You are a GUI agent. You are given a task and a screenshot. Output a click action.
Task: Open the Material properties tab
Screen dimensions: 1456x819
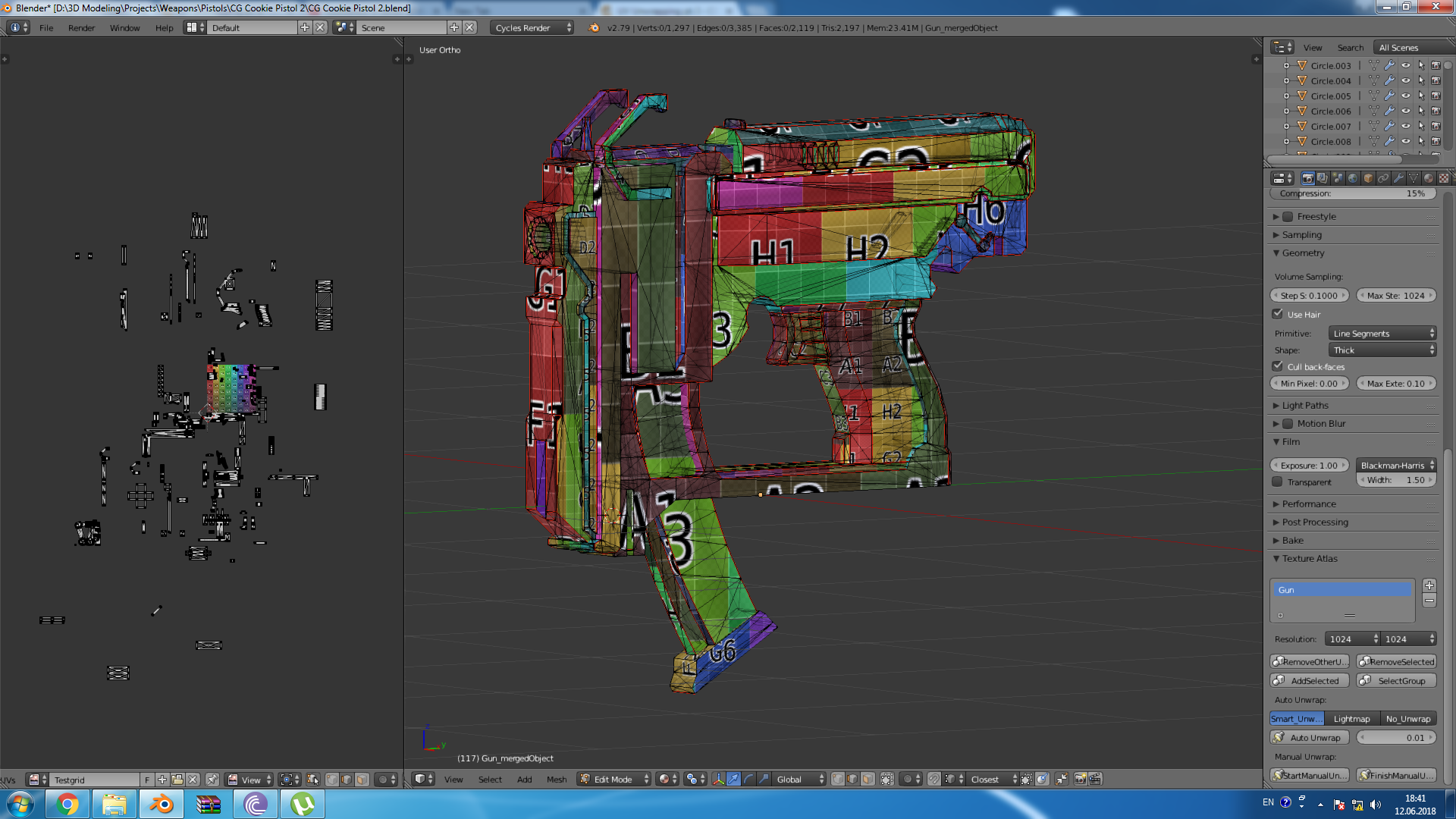1429,178
